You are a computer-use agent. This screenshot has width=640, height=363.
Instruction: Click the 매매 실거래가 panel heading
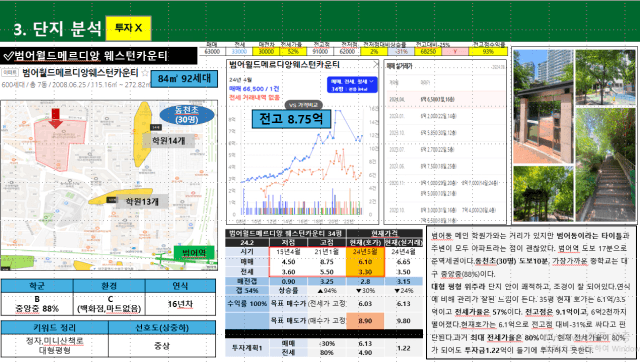coord(399,66)
